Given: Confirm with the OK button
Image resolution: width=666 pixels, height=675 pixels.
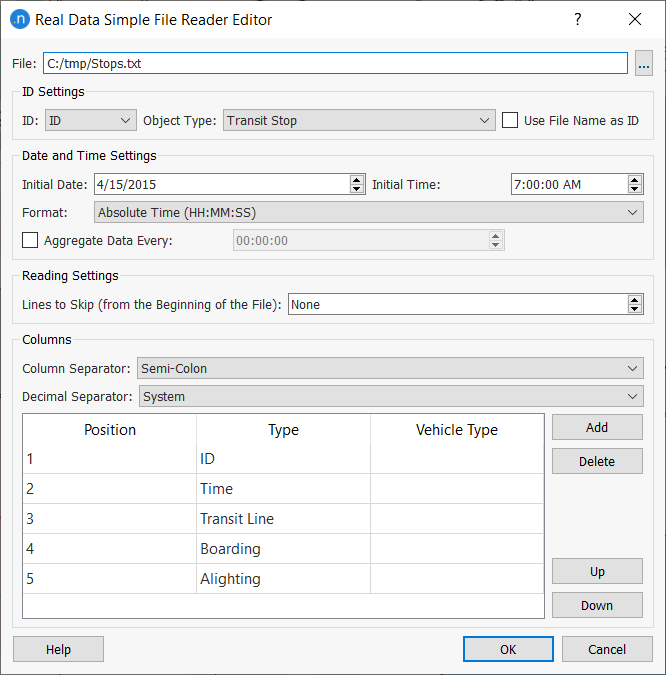Looking at the screenshot, I should [x=508, y=649].
